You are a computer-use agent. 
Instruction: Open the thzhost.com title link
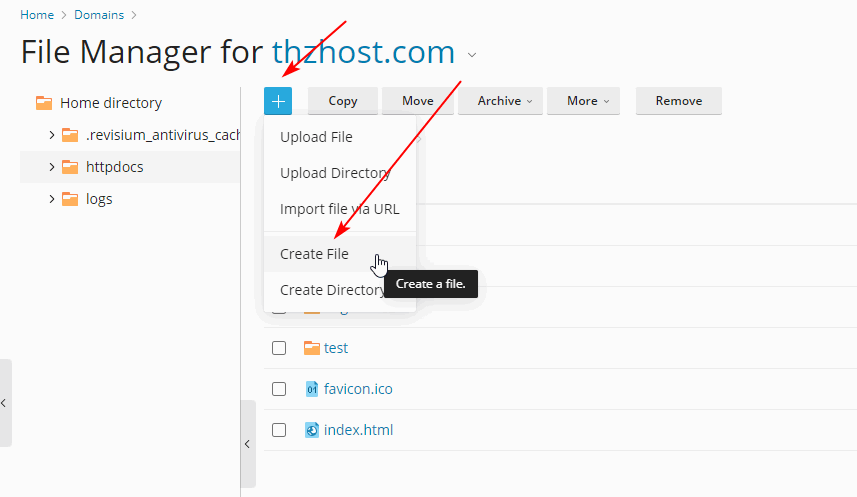pos(363,52)
